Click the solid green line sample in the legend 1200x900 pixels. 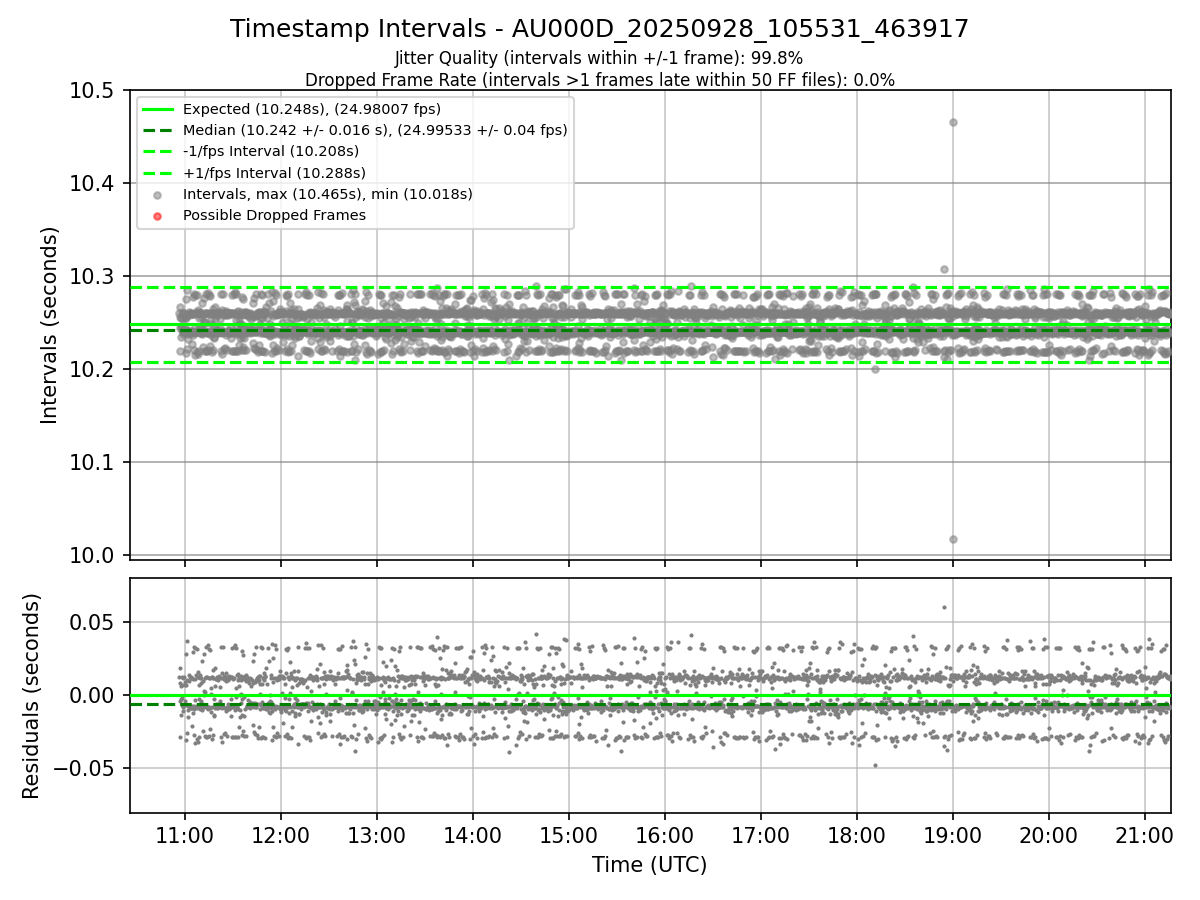(157, 109)
